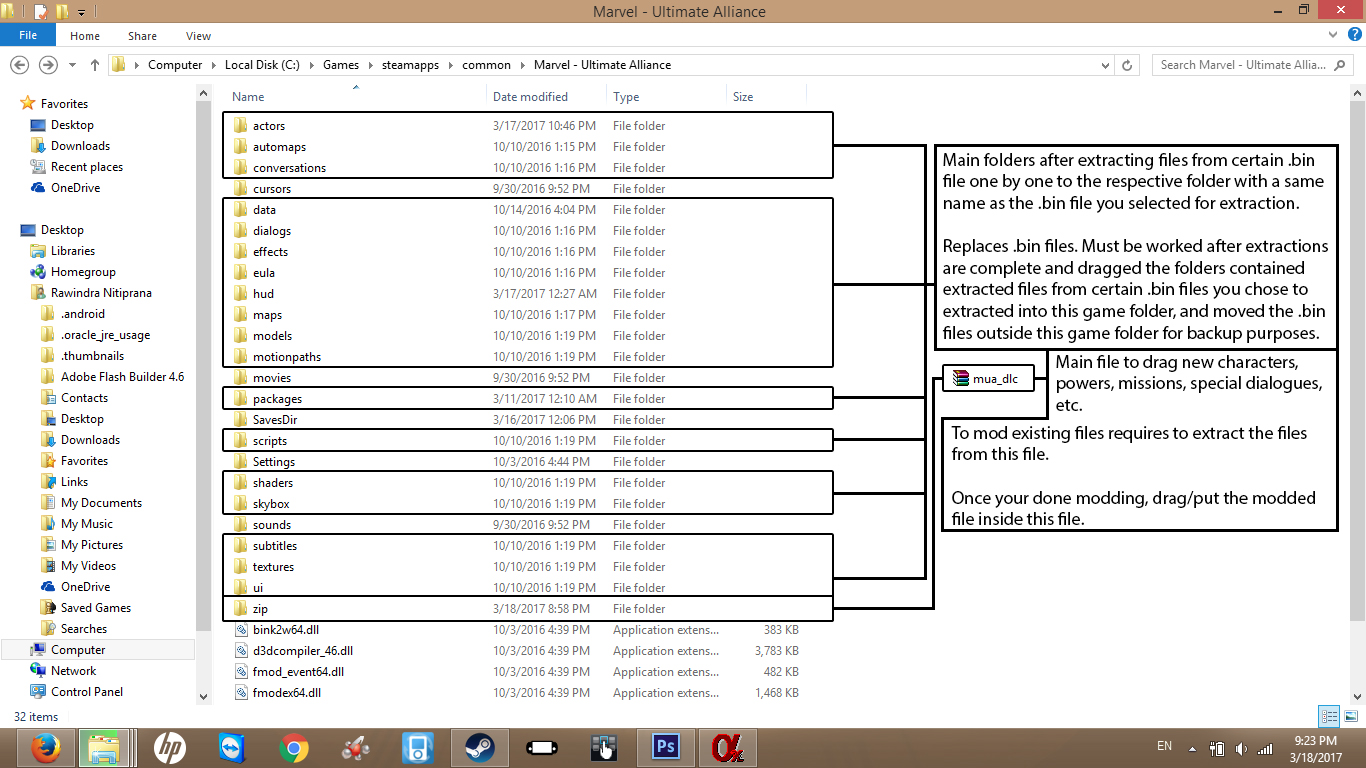Switch to Steam on the taskbar

479,748
